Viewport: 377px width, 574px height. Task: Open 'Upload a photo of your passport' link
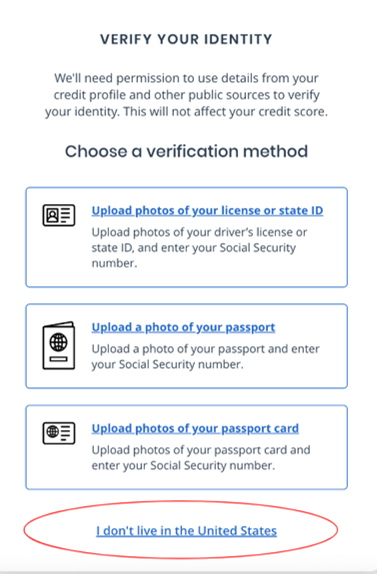pyautogui.click(x=183, y=327)
